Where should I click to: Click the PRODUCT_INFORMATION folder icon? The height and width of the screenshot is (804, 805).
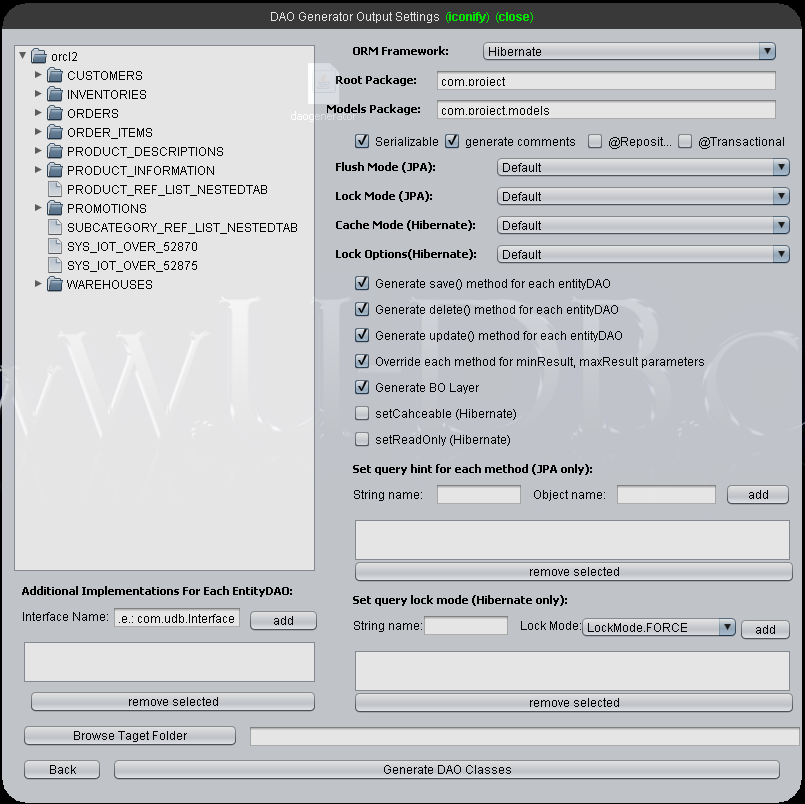[54, 170]
